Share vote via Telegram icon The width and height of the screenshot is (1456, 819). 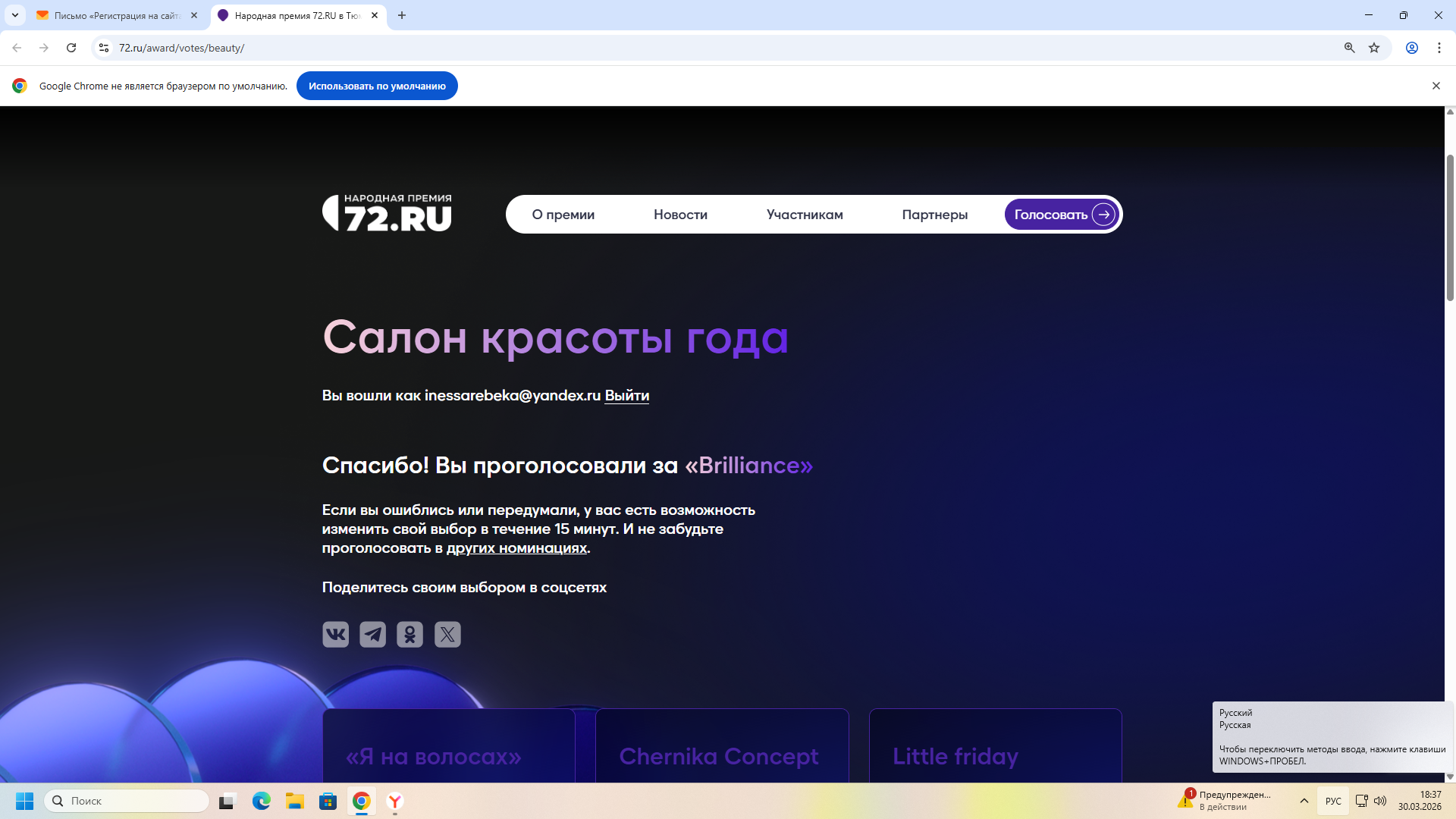372,634
